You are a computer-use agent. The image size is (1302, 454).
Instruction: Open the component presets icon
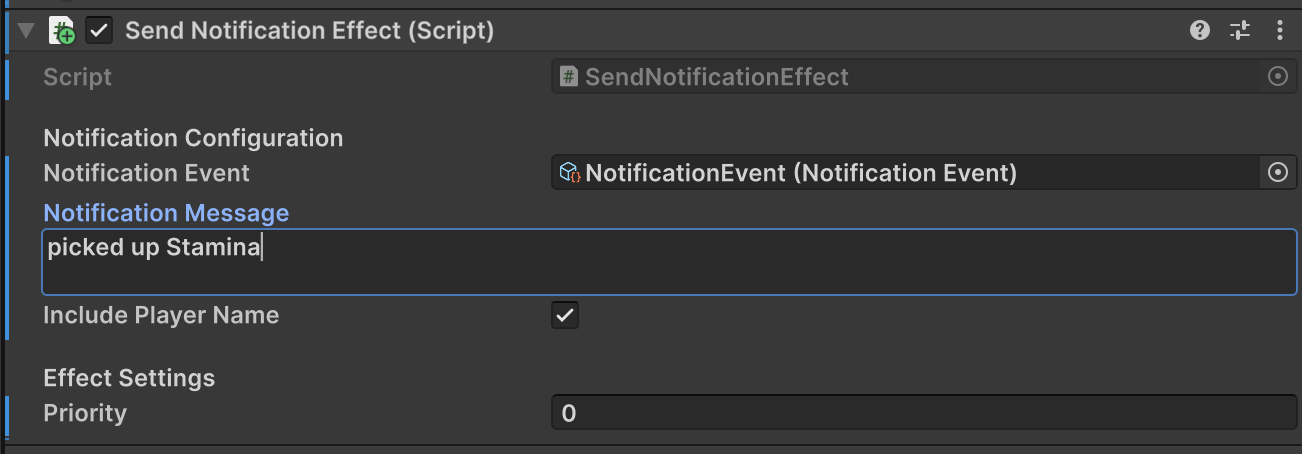pos(1240,31)
